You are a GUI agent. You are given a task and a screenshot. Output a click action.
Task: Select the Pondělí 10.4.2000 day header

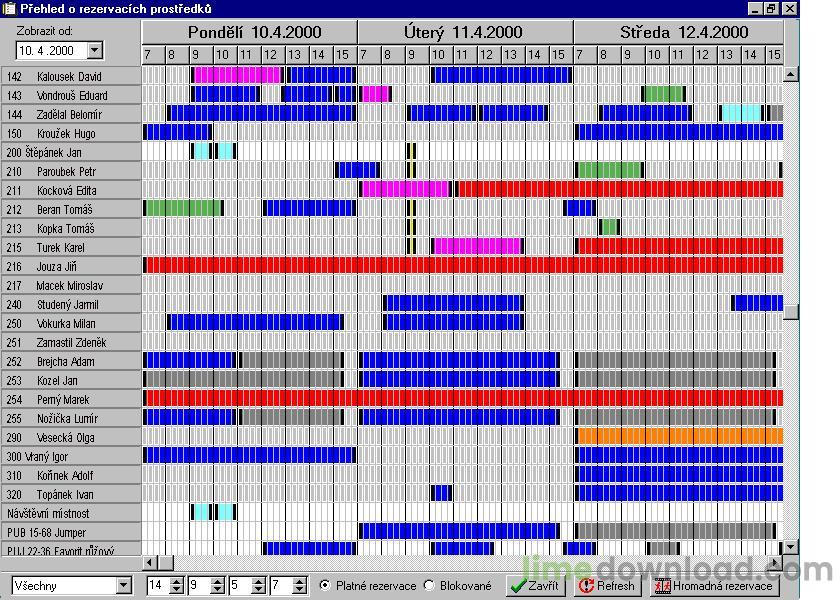[250, 32]
